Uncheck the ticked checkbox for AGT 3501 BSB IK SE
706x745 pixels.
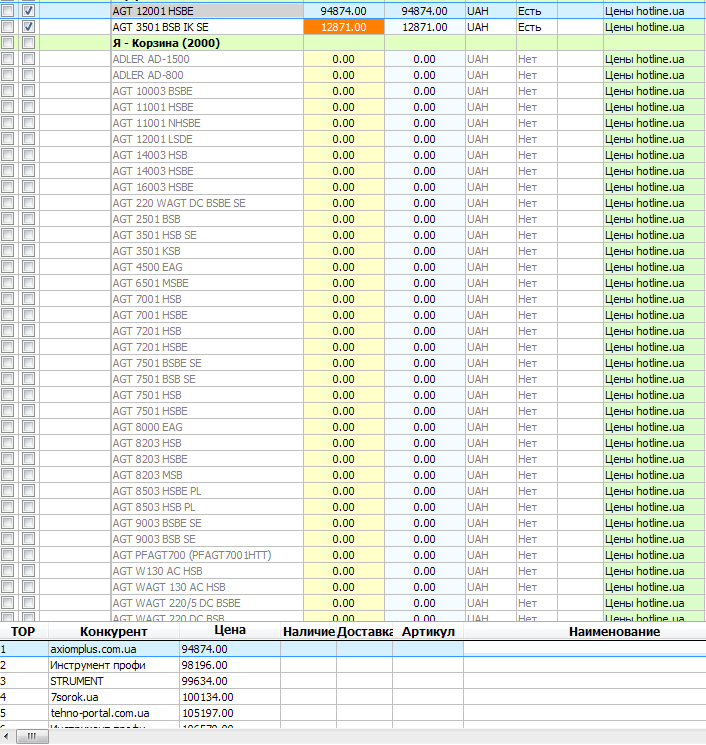pyautogui.click(x=28, y=27)
